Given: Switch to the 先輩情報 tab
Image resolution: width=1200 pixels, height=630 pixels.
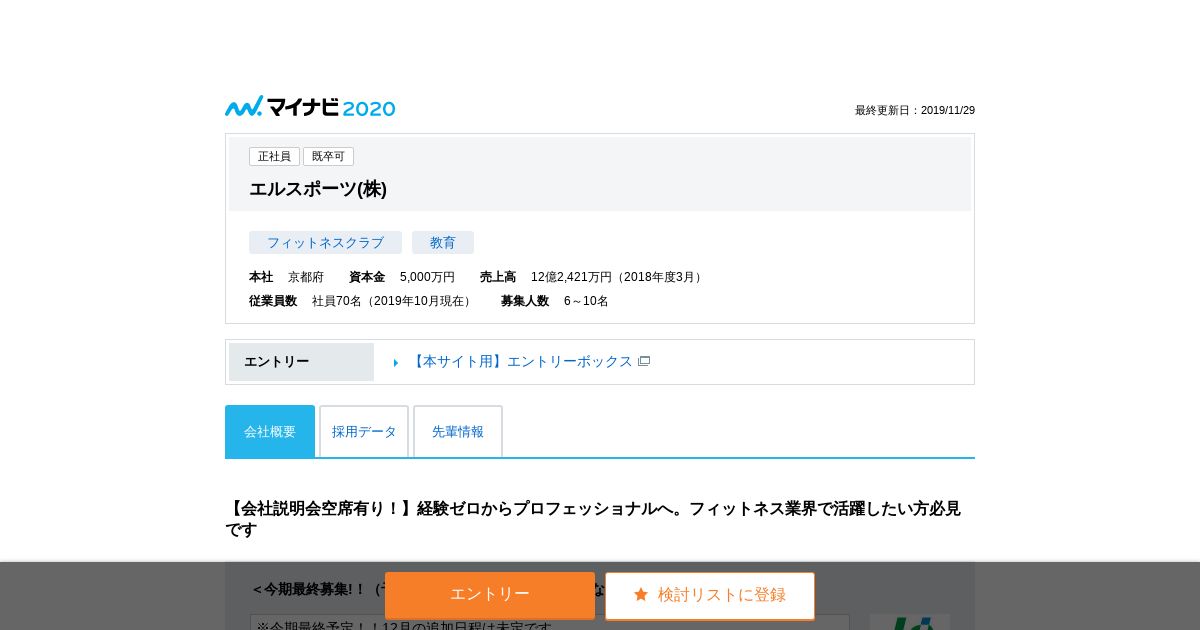Looking at the screenshot, I should tap(458, 432).
